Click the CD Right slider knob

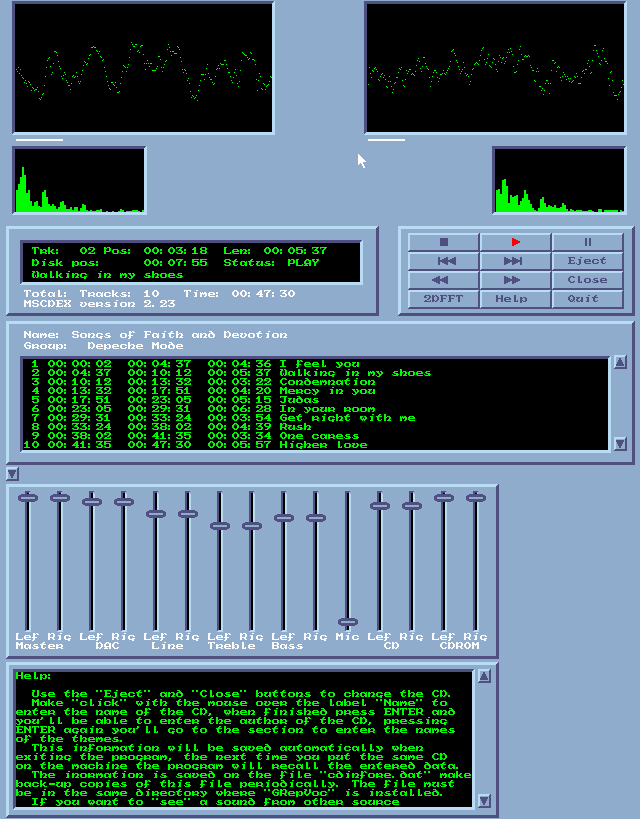pyautogui.click(x=412, y=506)
